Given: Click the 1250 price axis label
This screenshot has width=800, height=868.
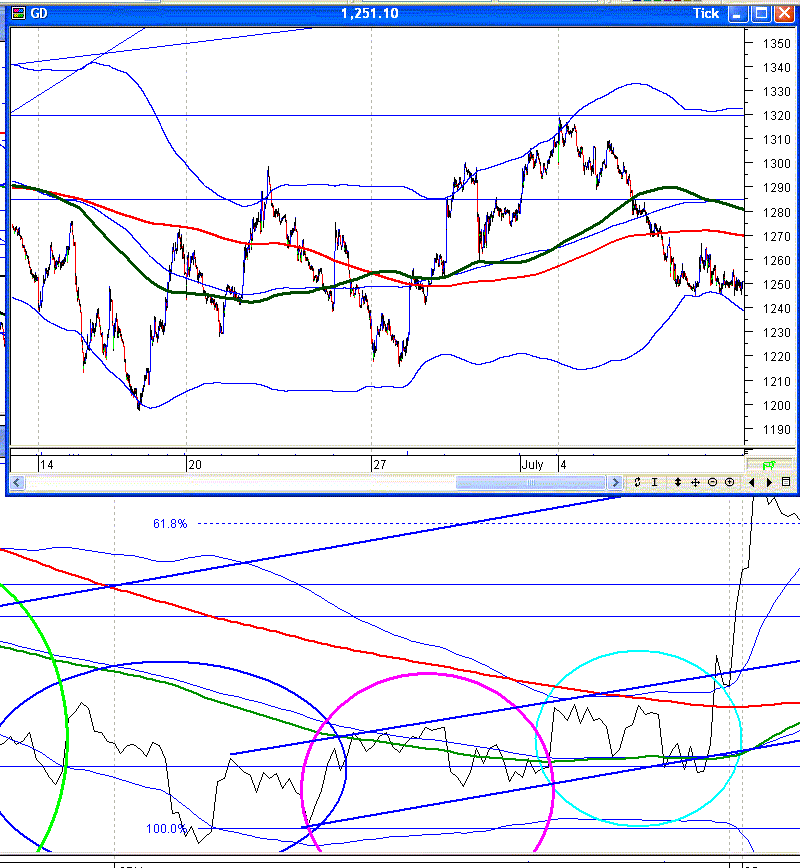Looking at the screenshot, I should [776, 285].
